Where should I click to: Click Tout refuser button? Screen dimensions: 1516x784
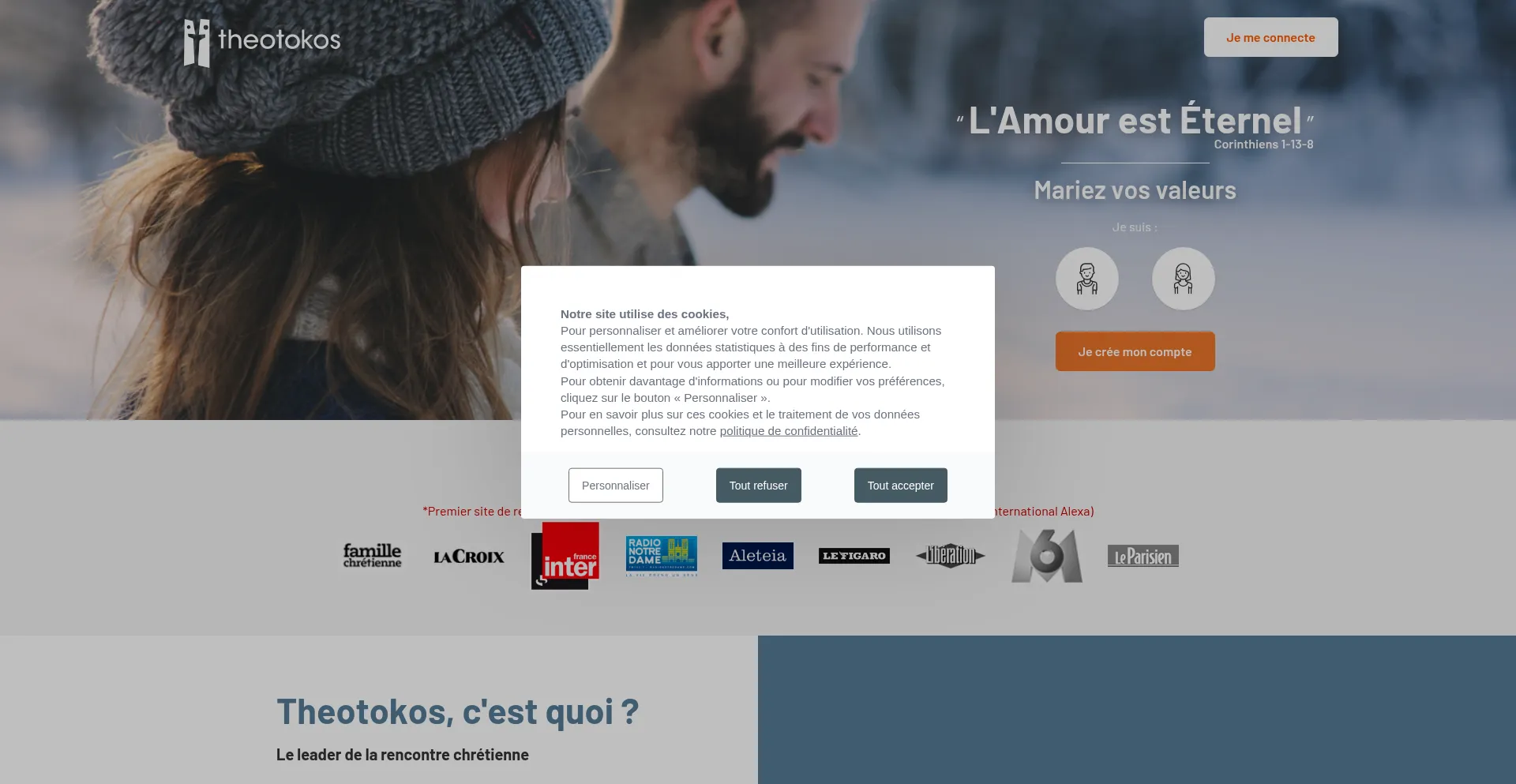tap(759, 486)
